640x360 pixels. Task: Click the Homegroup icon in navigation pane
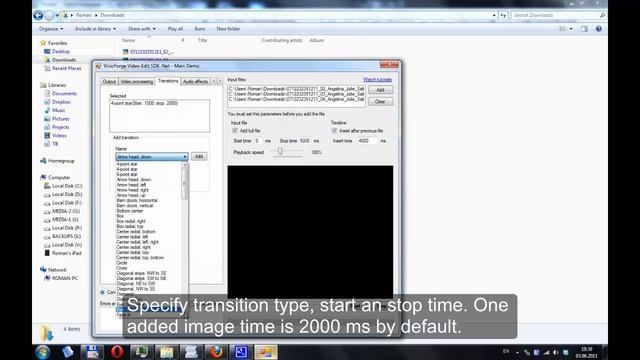[x=43, y=161]
